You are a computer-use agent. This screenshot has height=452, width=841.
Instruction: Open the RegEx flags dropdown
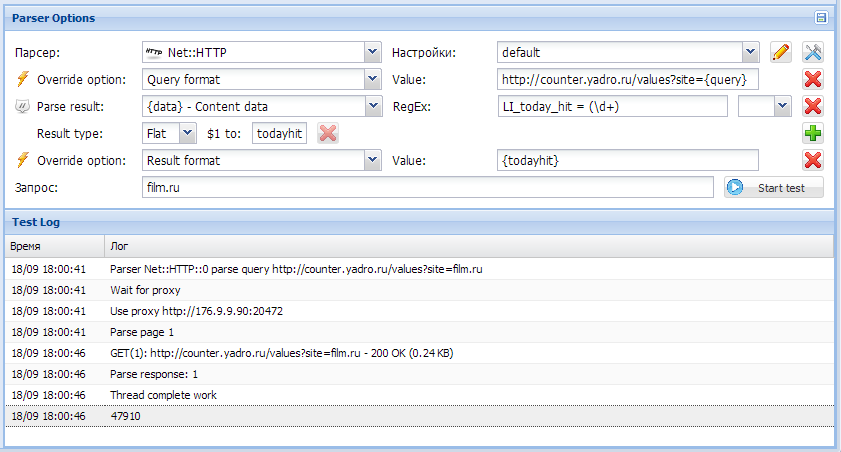click(x=783, y=106)
